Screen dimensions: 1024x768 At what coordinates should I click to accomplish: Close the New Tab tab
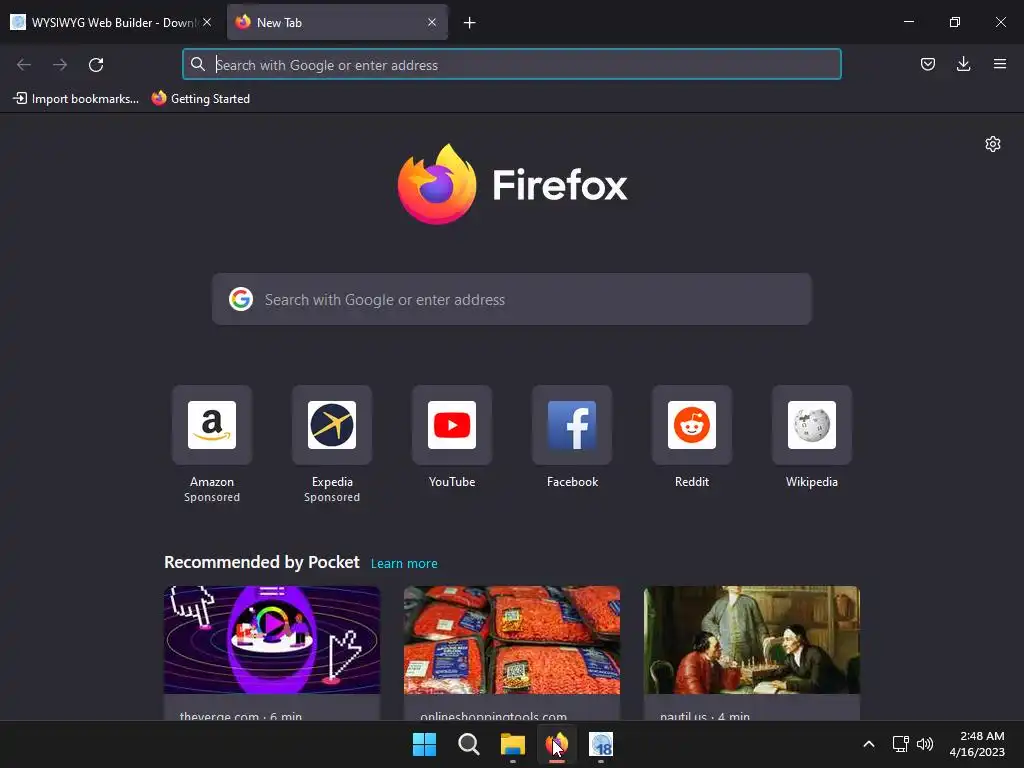click(x=432, y=22)
